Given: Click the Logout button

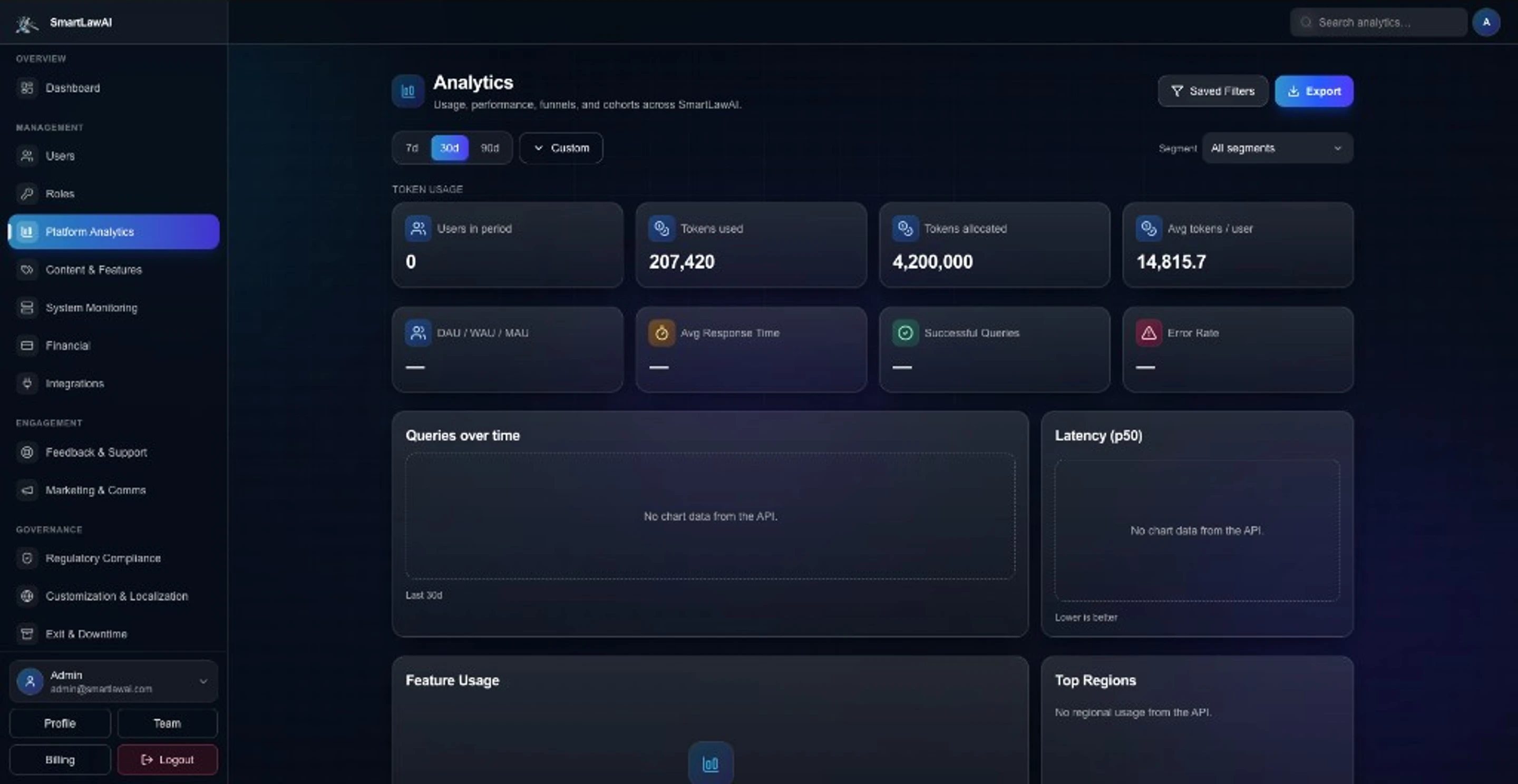Looking at the screenshot, I should pyautogui.click(x=168, y=759).
